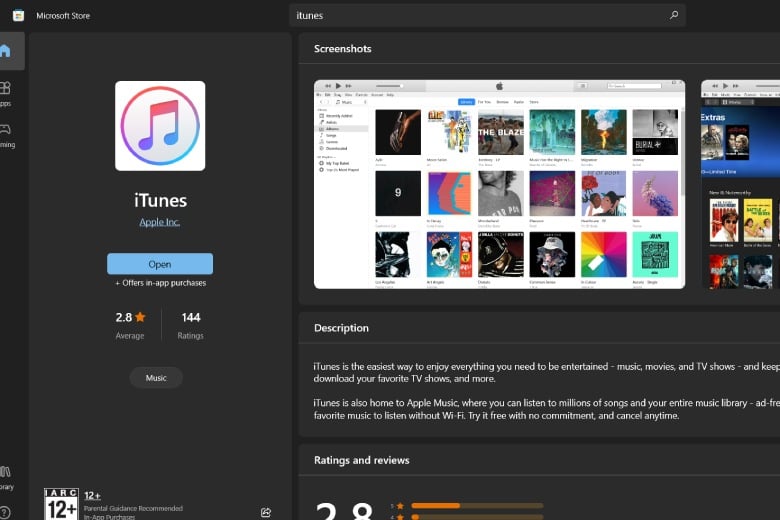
Task: Click the search box containing itunes
Action: (x=488, y=15)
